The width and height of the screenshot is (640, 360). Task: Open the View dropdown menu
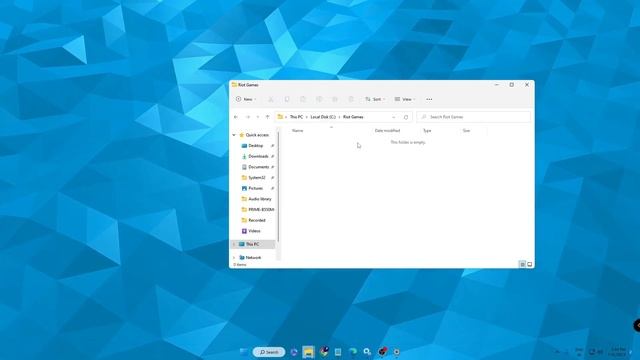[405, 99]
